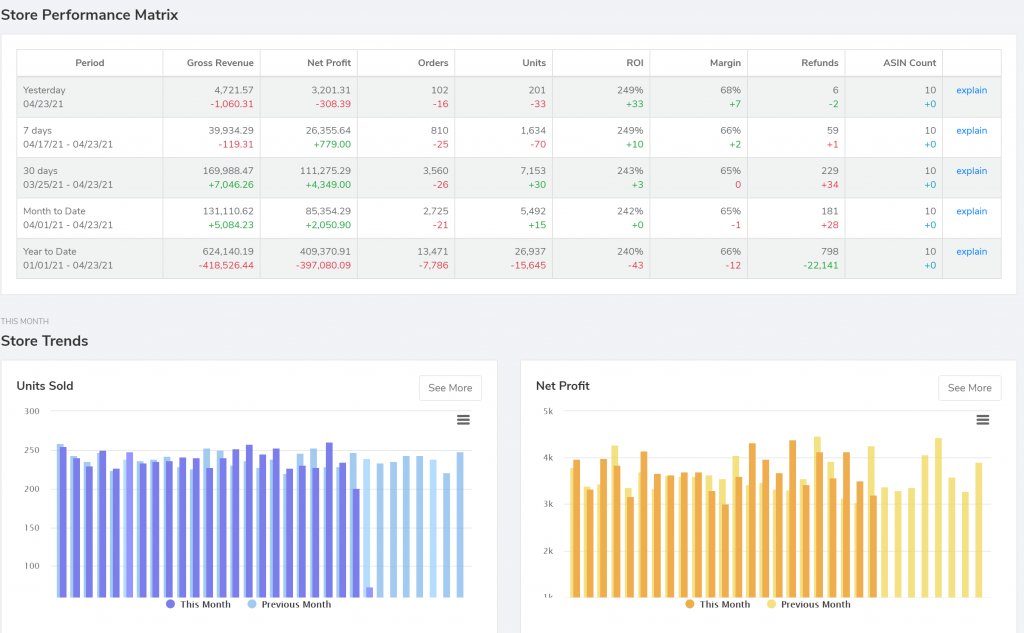This screenshot has width=1024, height=633.
Task: Toggle Previous Month legend in Net Profit chart
Action: (808, 604)
